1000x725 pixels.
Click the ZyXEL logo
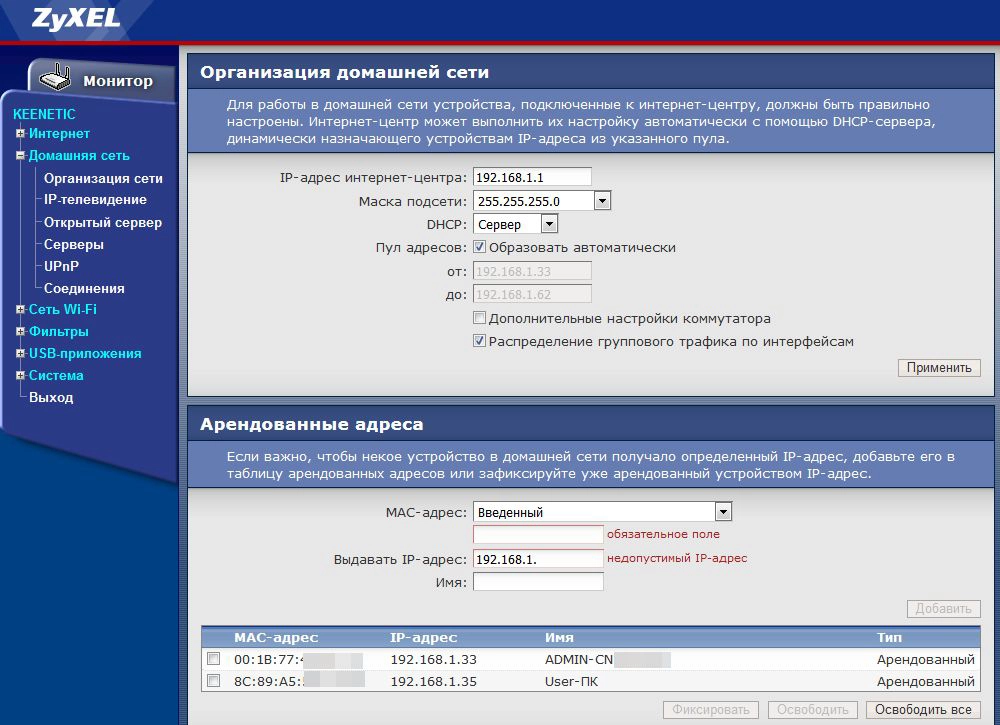pos(76,18)
